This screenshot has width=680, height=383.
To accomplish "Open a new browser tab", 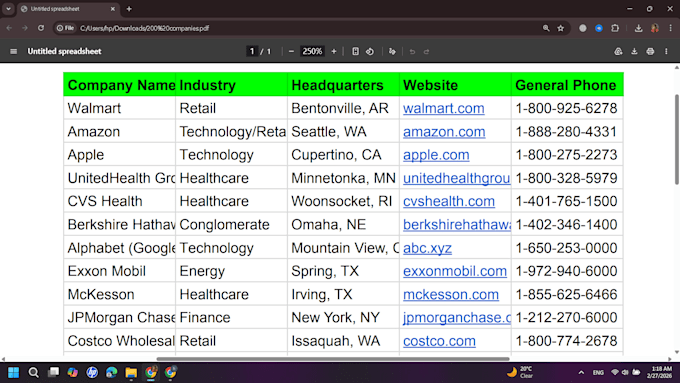I will click(x=129, y=9).
